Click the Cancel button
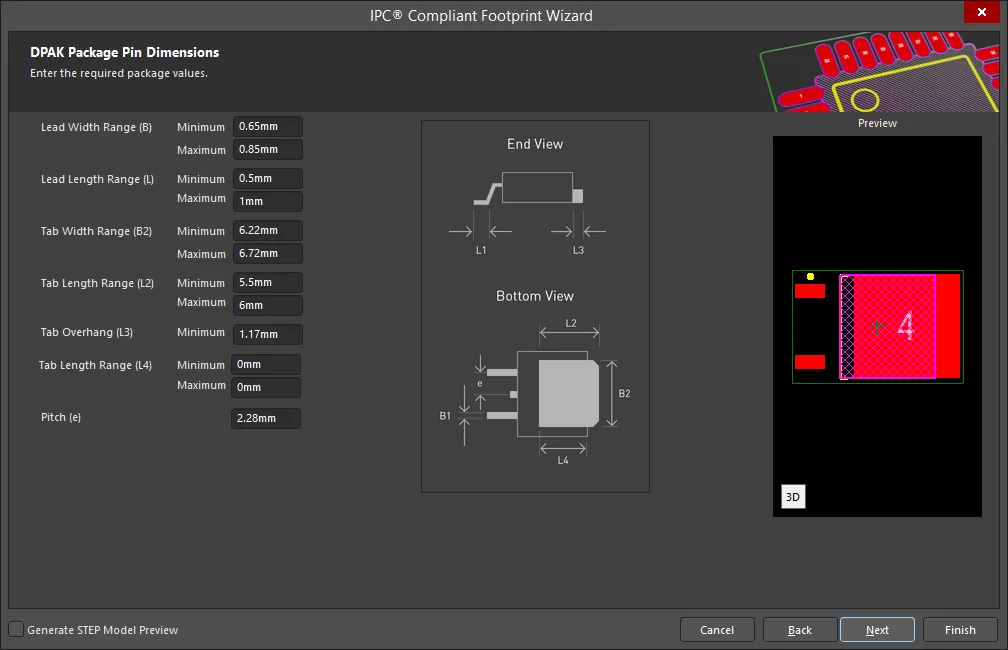Image resolution: width=1008 pixels, height=650 pixels. click(x=717, y=630)
